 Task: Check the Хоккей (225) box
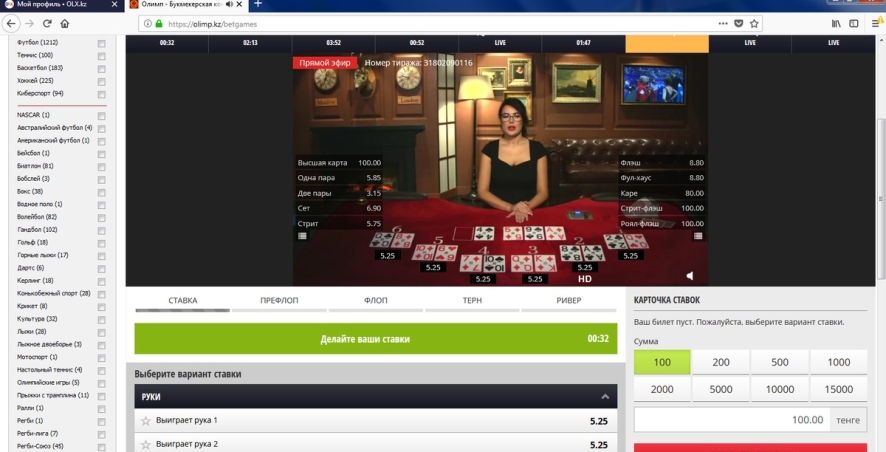click(101, 82)
